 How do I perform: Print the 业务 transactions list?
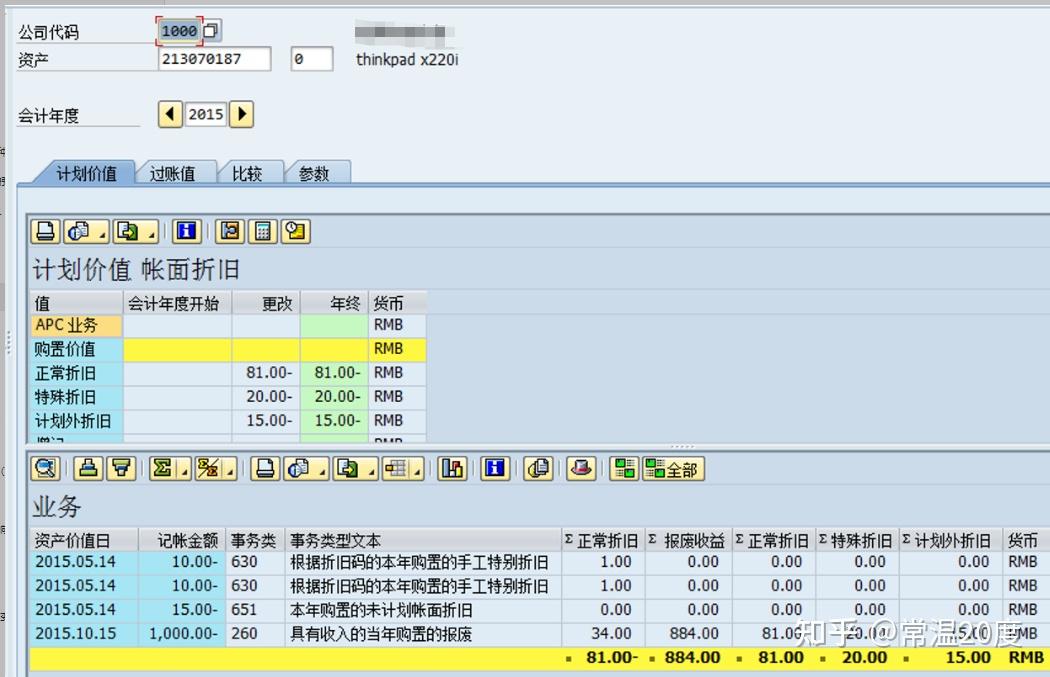point(265,469)
